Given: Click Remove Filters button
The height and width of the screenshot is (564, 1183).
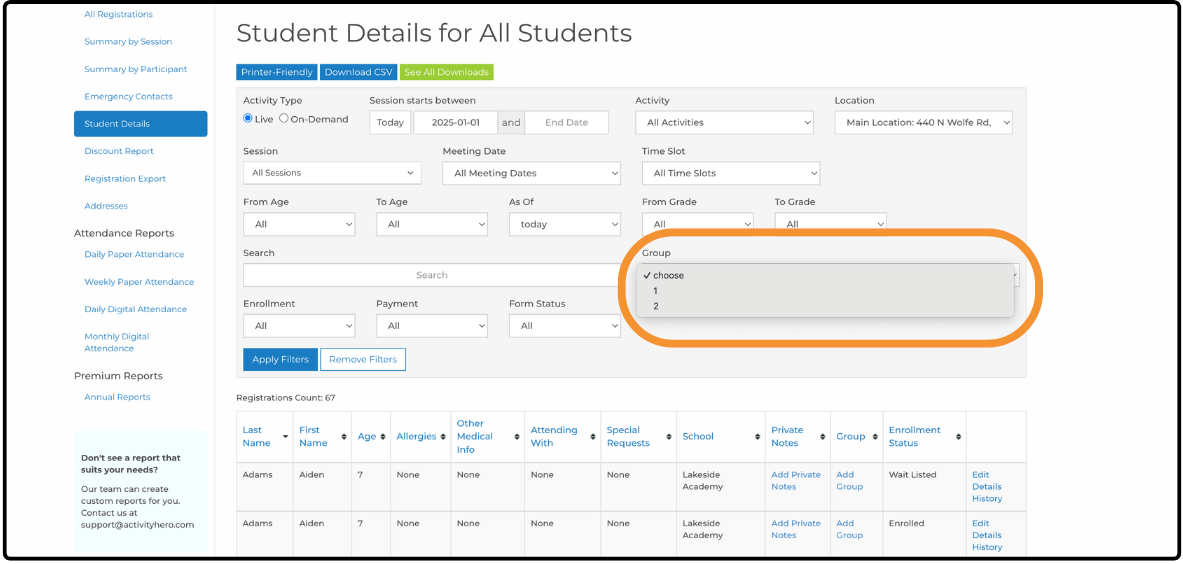Looking at the screenshot, I should 363,360.
